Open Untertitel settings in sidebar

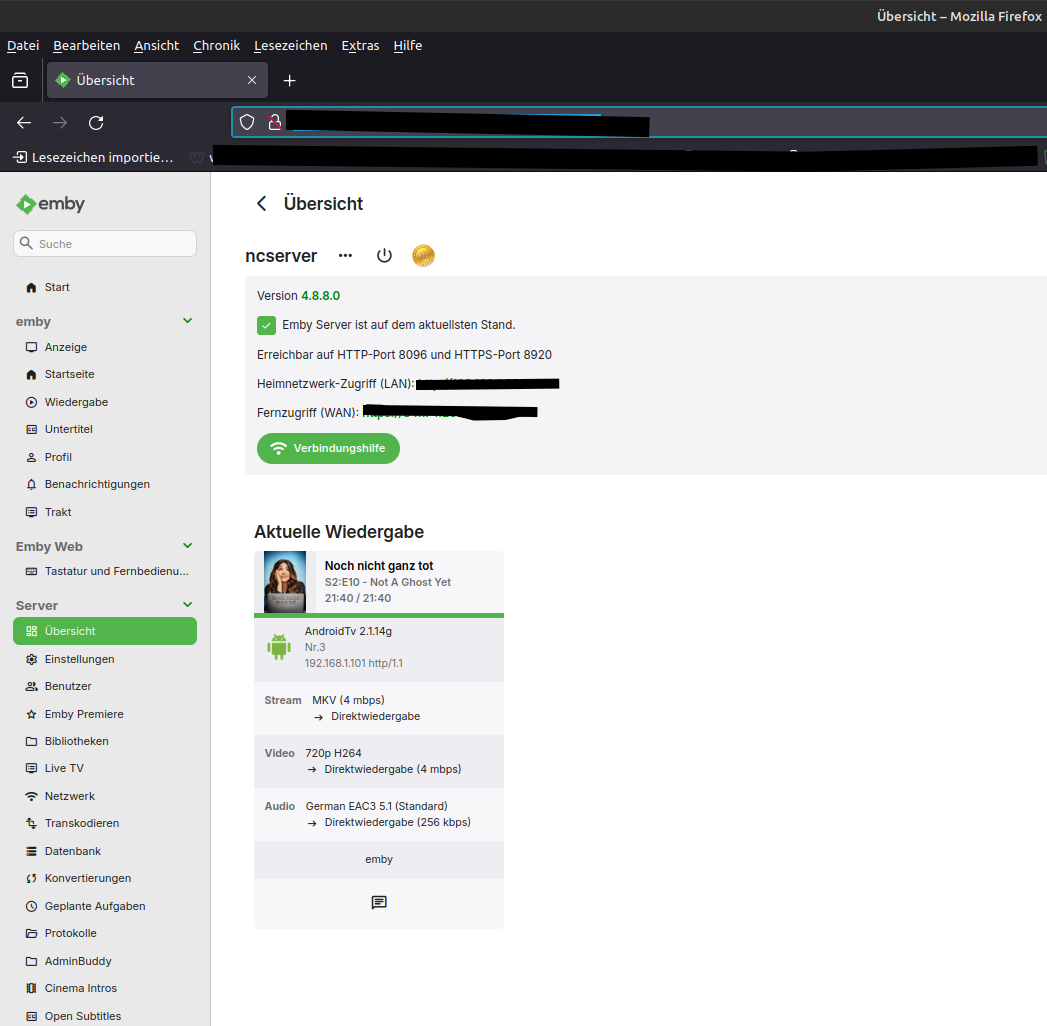[105, 429]
